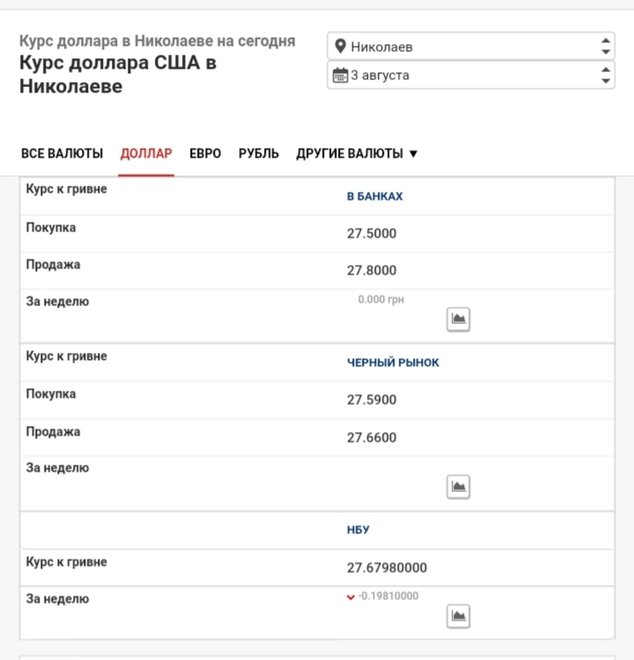
Task: Switch to the ВСЕ ВАЛЮТЫ tab
Action: [62, 154]
